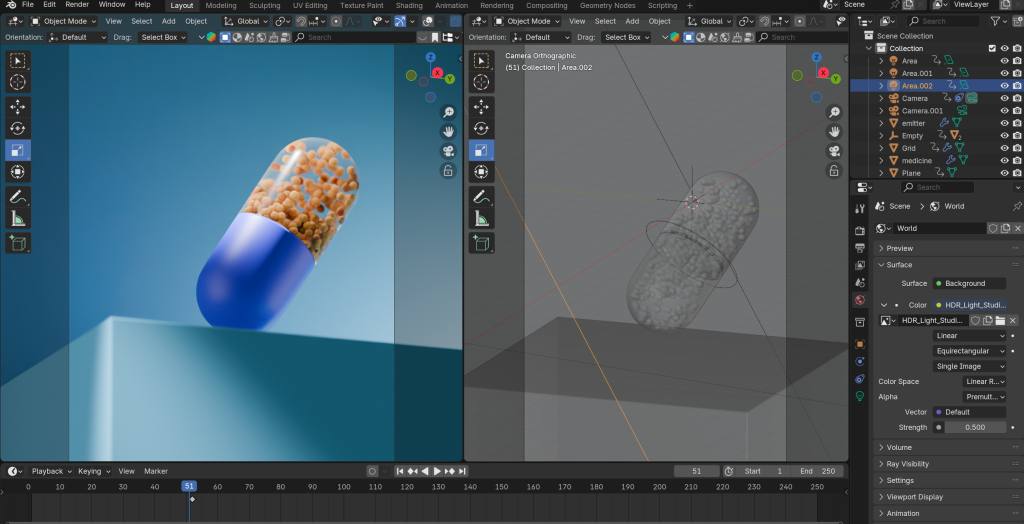Image resolution: width=1024 pixels, height=524 pixels.
Task: Select the medicine object in outliner
Action: pos(916,161)
